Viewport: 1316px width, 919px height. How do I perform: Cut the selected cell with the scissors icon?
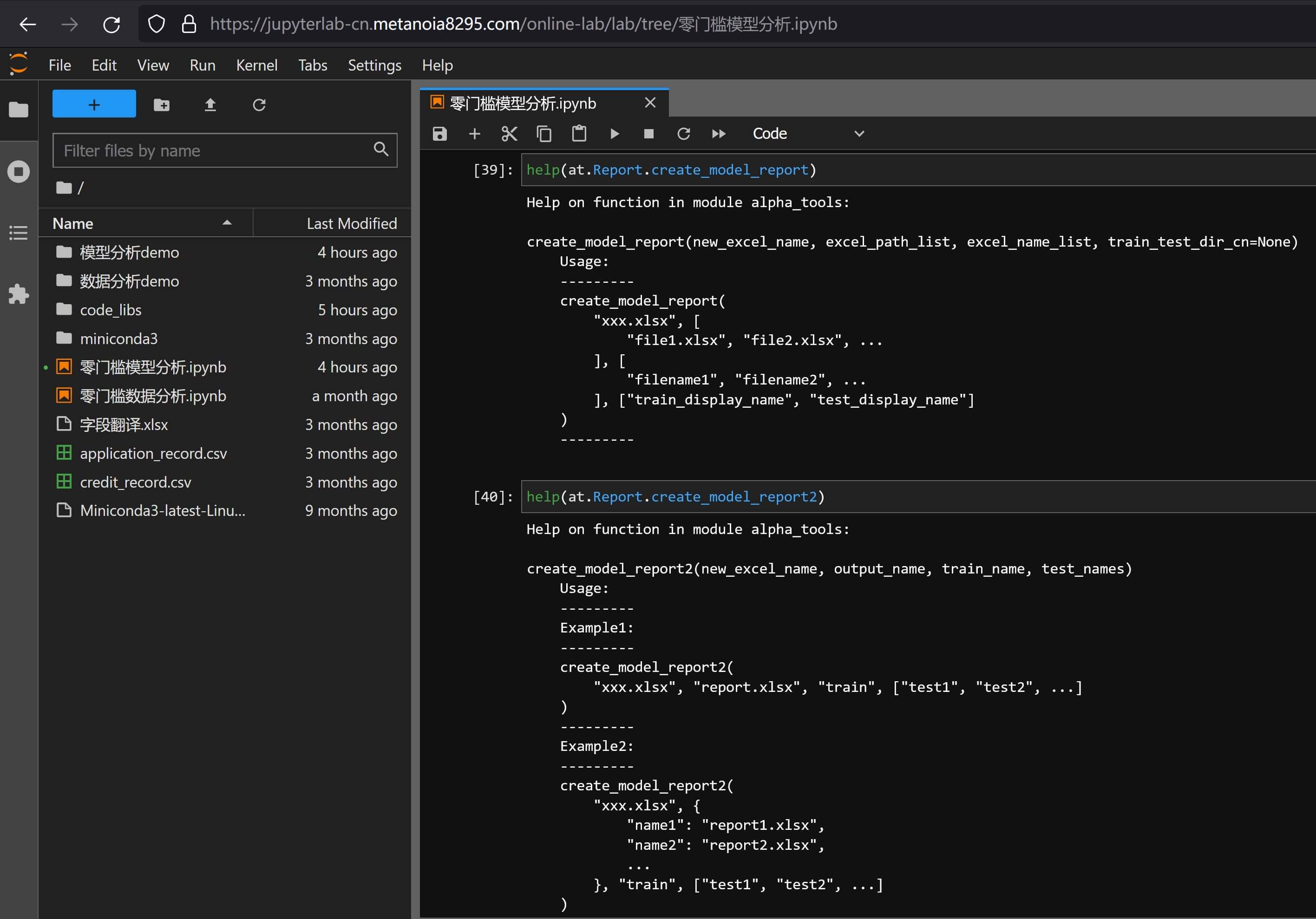[x=509, y=134]
